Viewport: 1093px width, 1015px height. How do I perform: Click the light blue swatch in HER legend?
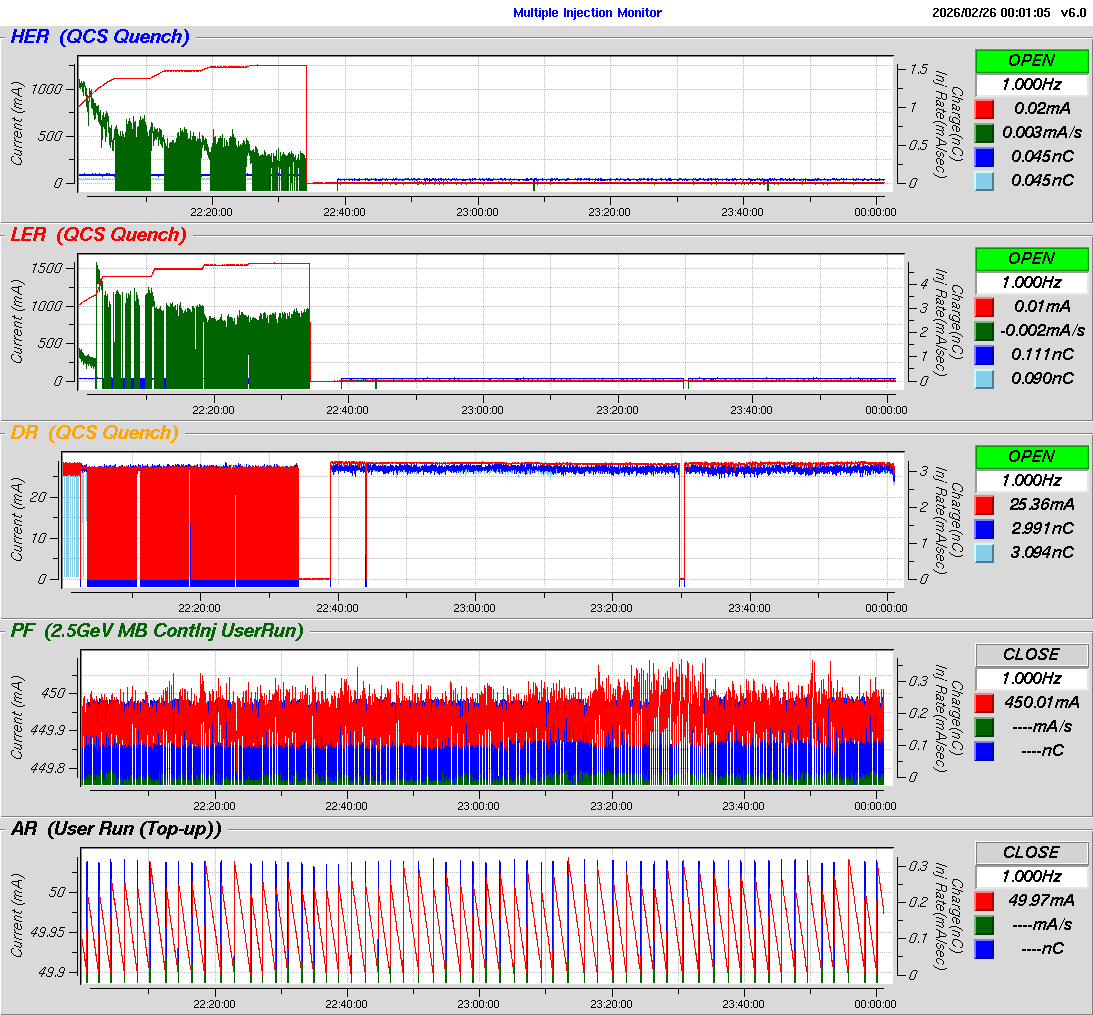click(x=985, y=180)
